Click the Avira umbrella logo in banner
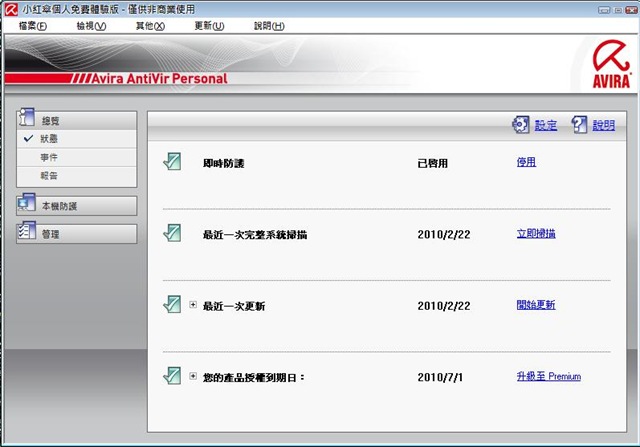Screen dimensions: 640x447 (611, 64)
